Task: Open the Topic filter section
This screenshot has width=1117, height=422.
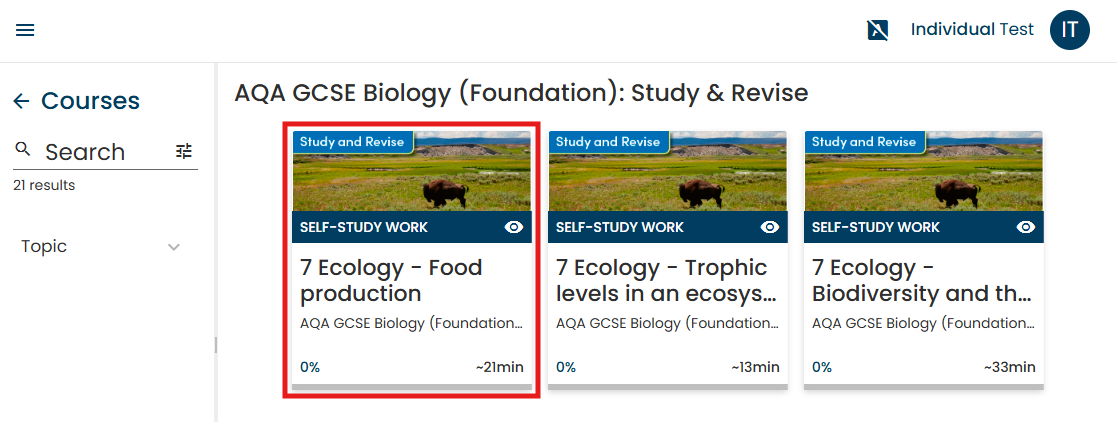Action: (45, 247)
